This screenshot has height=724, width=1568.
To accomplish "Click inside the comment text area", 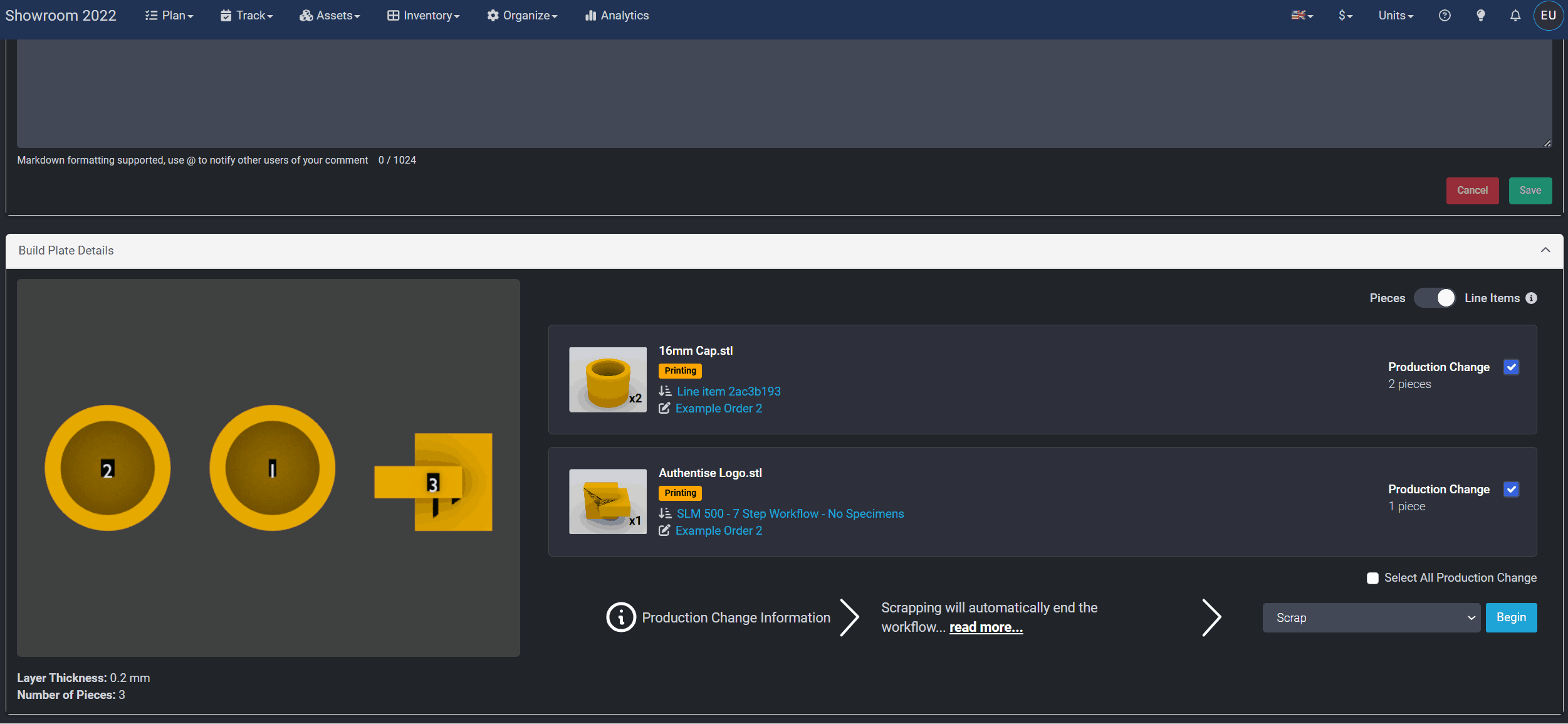I will (783, 94).
